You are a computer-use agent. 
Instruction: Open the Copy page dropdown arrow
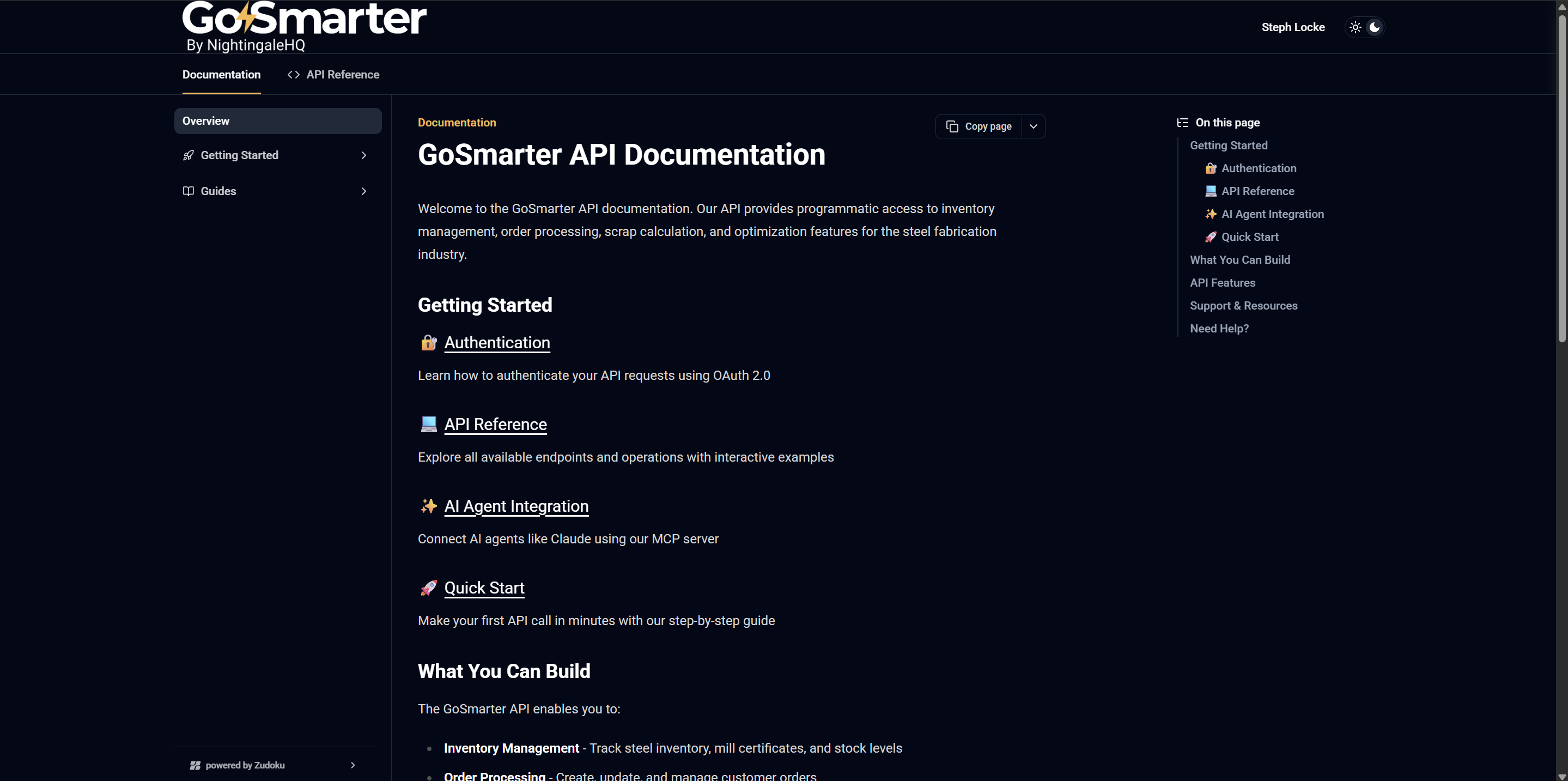tap(1033, 126)
